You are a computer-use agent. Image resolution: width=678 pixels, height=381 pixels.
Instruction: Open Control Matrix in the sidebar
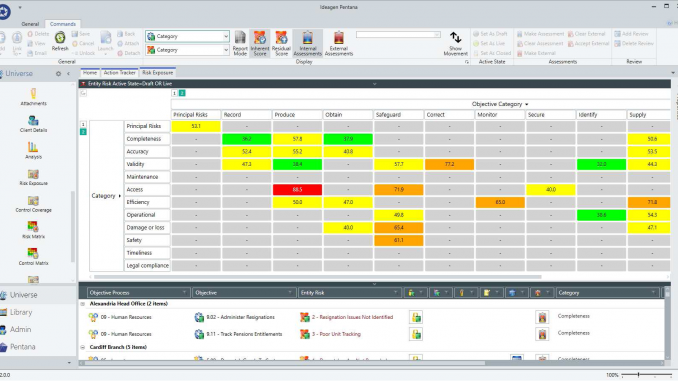pyautogui.click(x=33, y=257)
